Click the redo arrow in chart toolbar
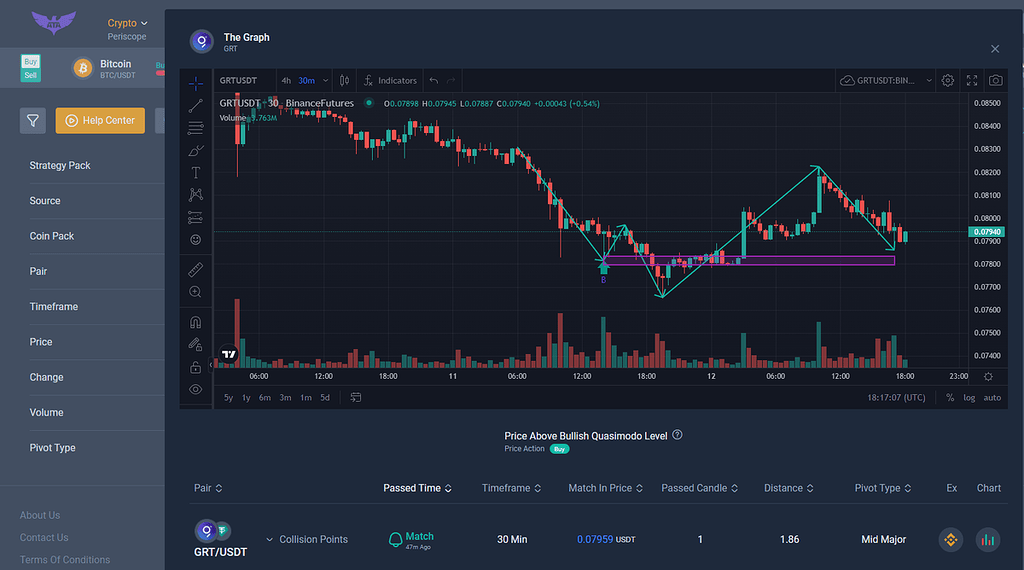The width and height of the screenshot is (1024, 570). click(451, 80)
